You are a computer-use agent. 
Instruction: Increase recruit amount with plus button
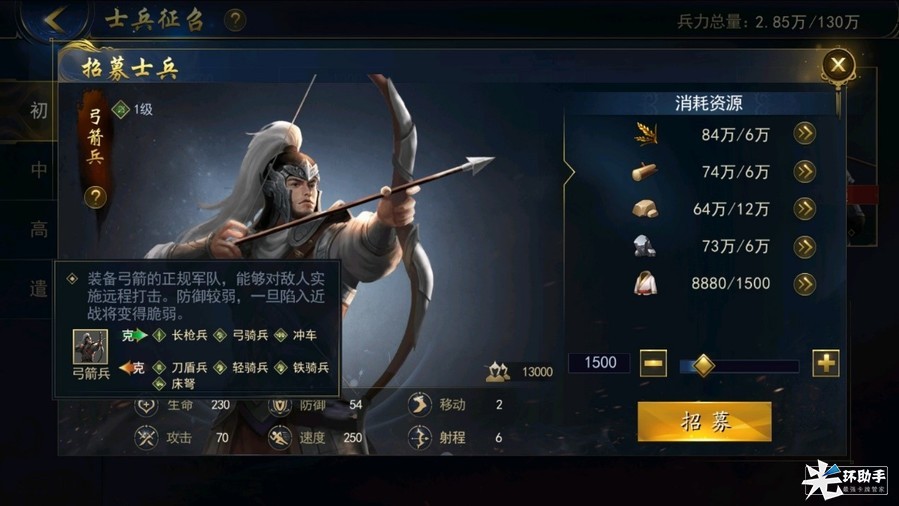pos(826,363)
